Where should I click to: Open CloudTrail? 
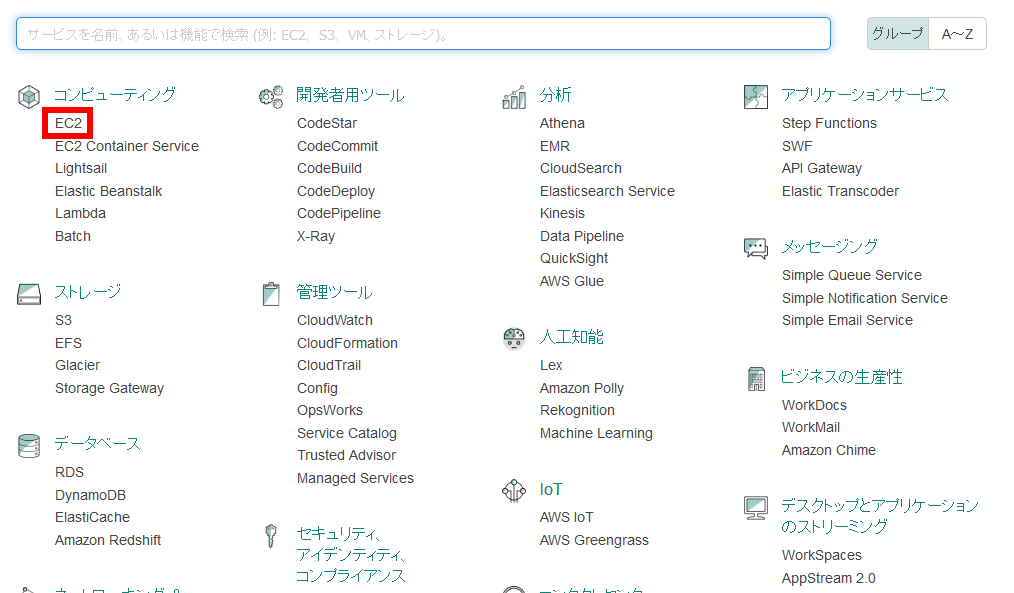tap(329, 365)
